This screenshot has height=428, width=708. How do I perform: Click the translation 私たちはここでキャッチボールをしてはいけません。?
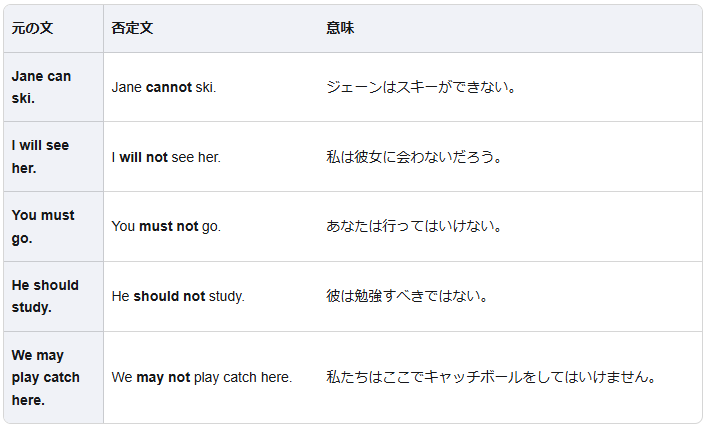pos(491,377)
